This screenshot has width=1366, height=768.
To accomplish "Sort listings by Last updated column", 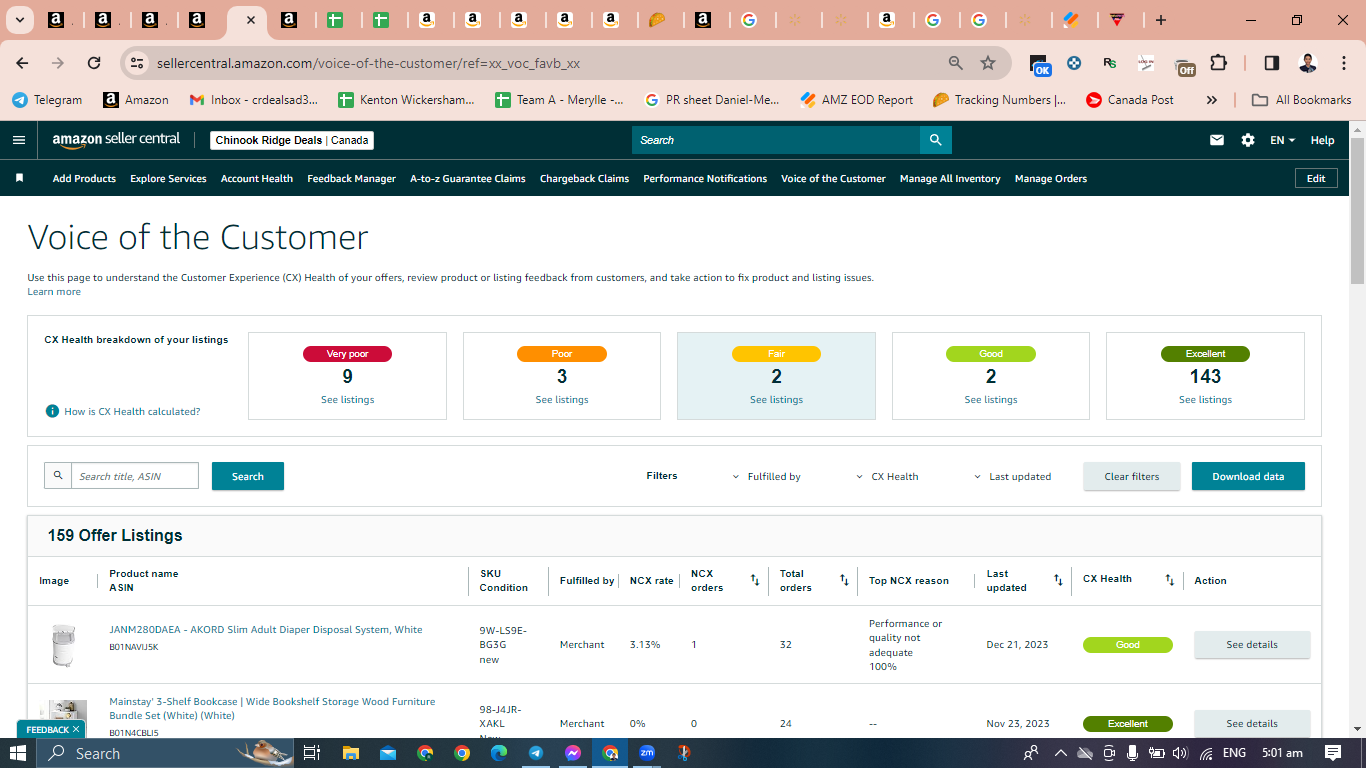I will [x=1058, y=580].
